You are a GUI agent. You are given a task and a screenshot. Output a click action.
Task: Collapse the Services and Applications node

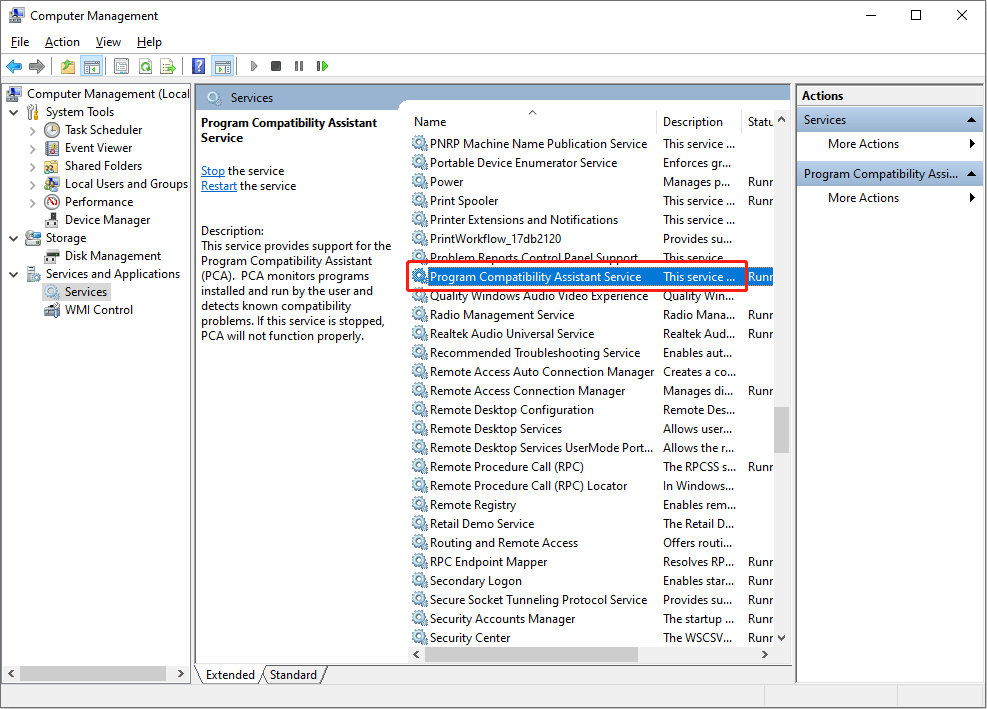tap(12, 273)
